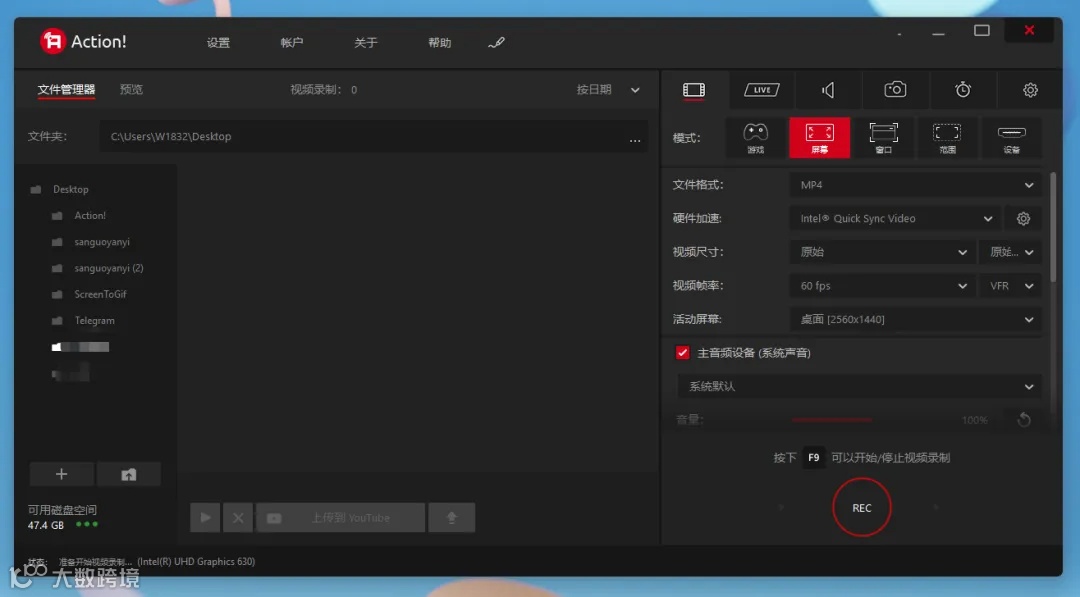The height and width of the screenshot is (597, 1080).
Task: Click the F9 hotkey button
Action: pos(813,458)
